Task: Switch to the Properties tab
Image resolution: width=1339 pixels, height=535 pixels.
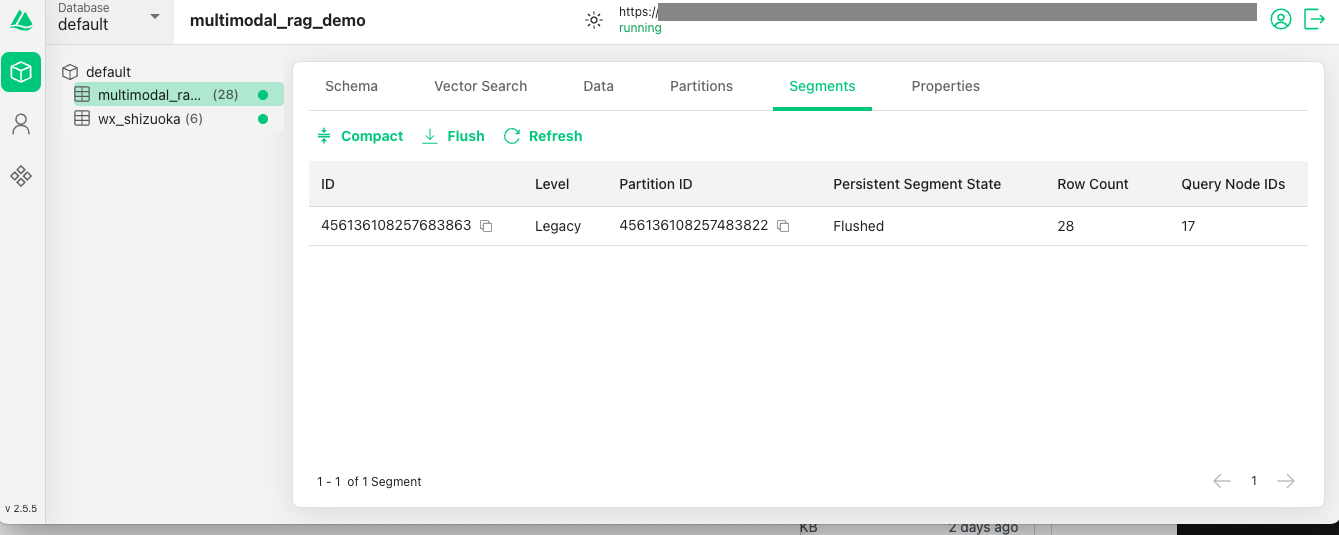Action: pyautogui.click(x=945, y=86)
